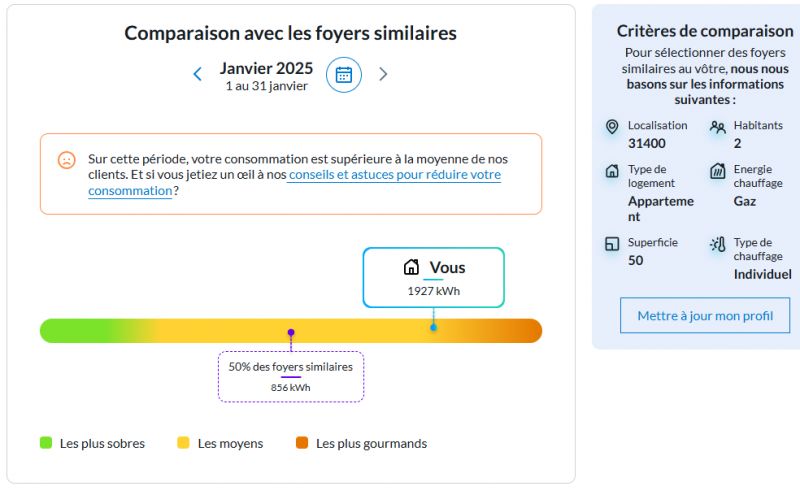This screenshot has width=800, height=495.
Task: Click the Localisation pin icon
Action: [612, 127]
